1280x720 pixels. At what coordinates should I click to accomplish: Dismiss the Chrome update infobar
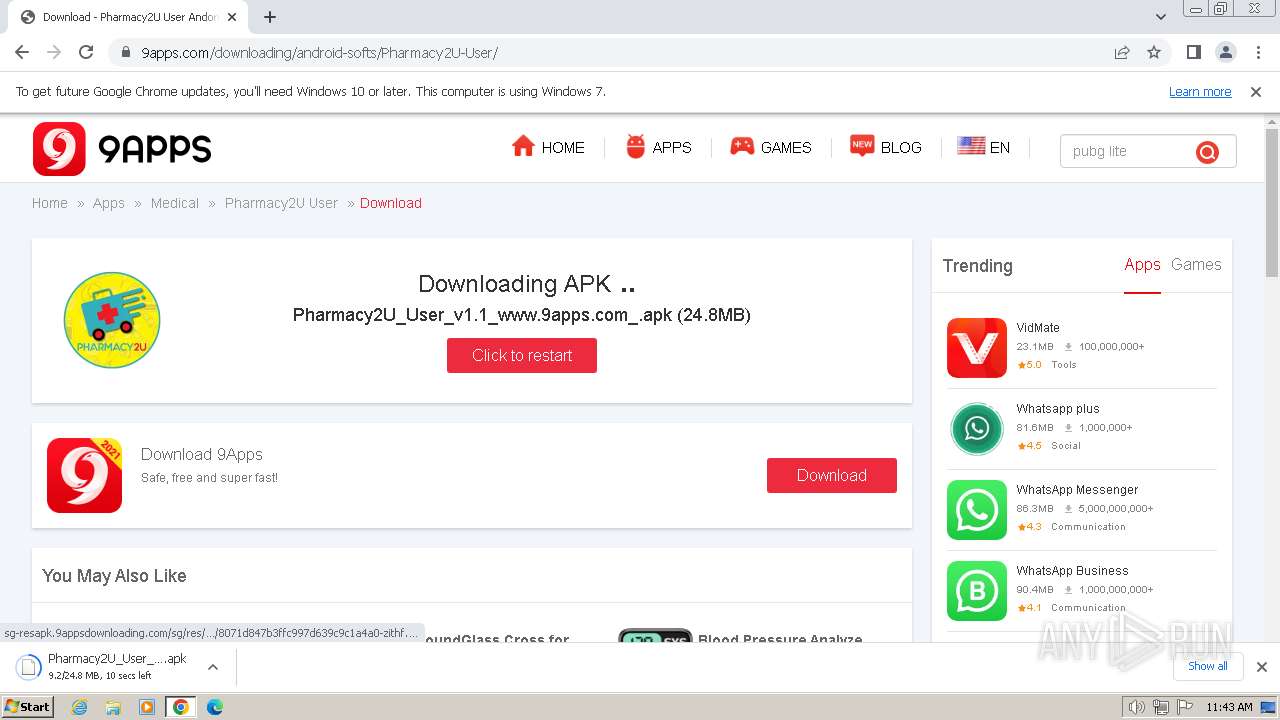point(1256,92)
